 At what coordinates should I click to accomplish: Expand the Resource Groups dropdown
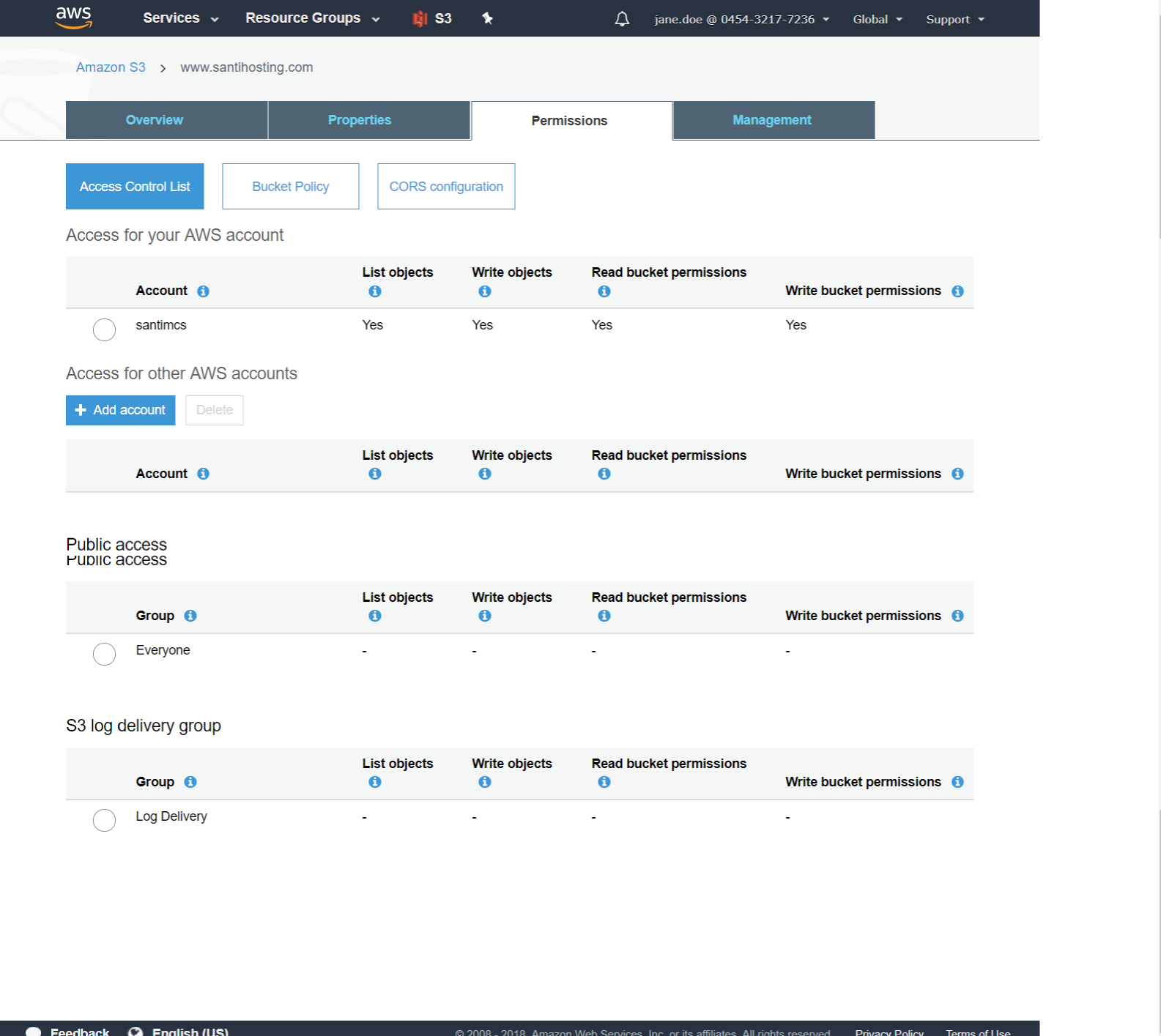coord(313,18)
